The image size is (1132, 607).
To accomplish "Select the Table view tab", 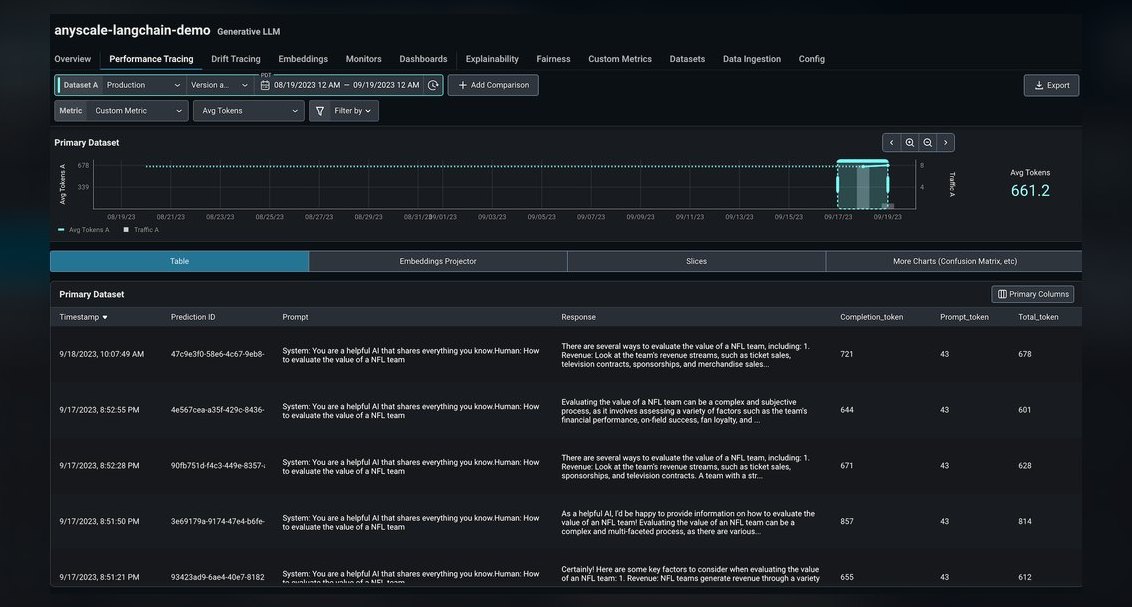I will pos(179,261).
